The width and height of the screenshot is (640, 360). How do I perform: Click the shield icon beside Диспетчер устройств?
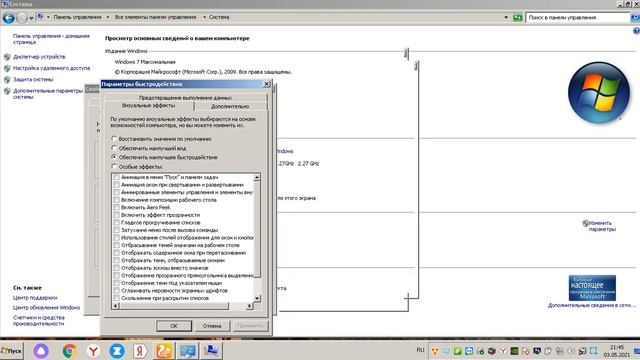click(7, 57)
